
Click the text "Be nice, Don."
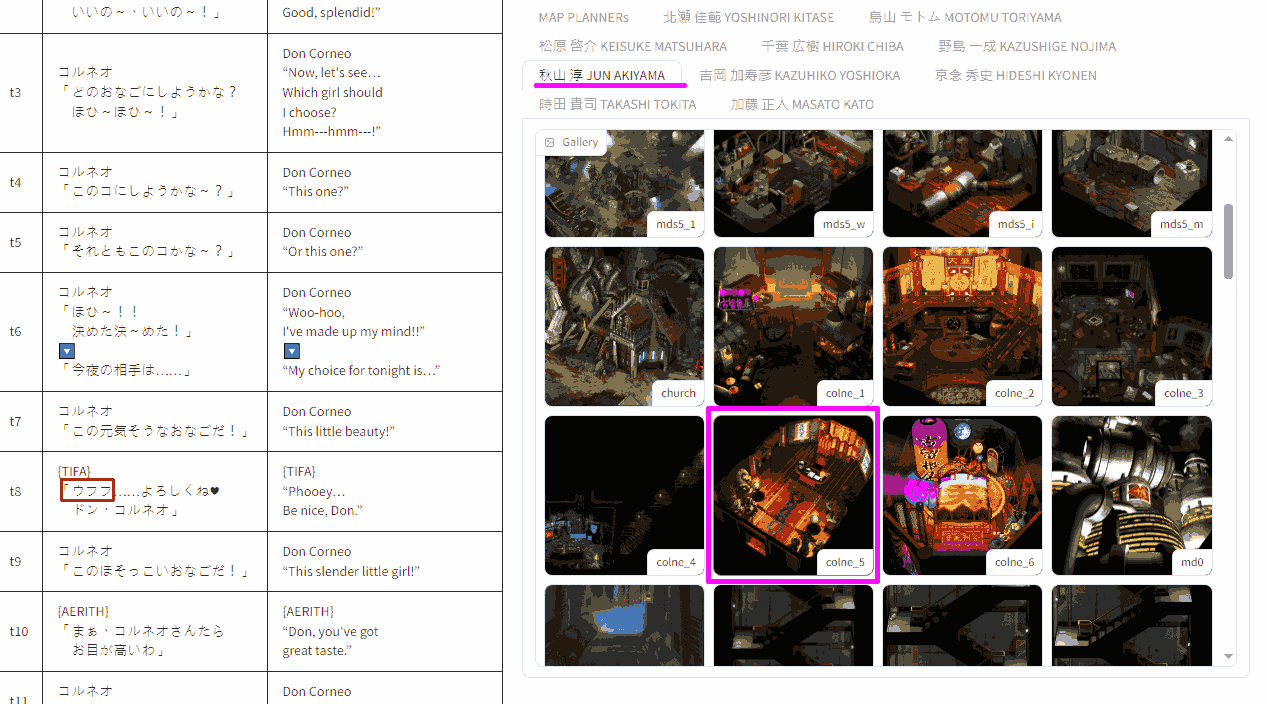point(322,510)
